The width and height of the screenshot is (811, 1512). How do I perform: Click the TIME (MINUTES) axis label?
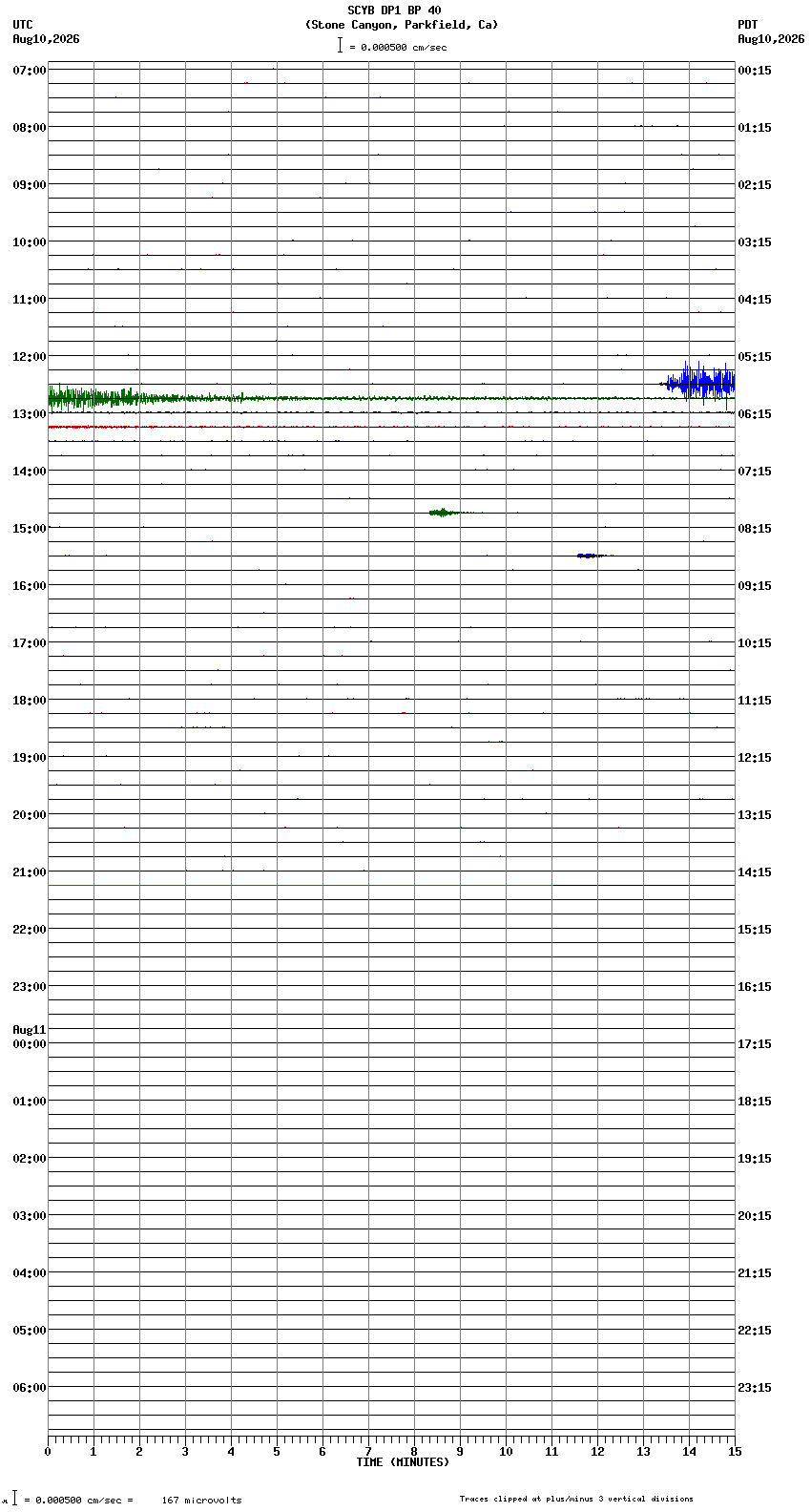click(403, 1462)
